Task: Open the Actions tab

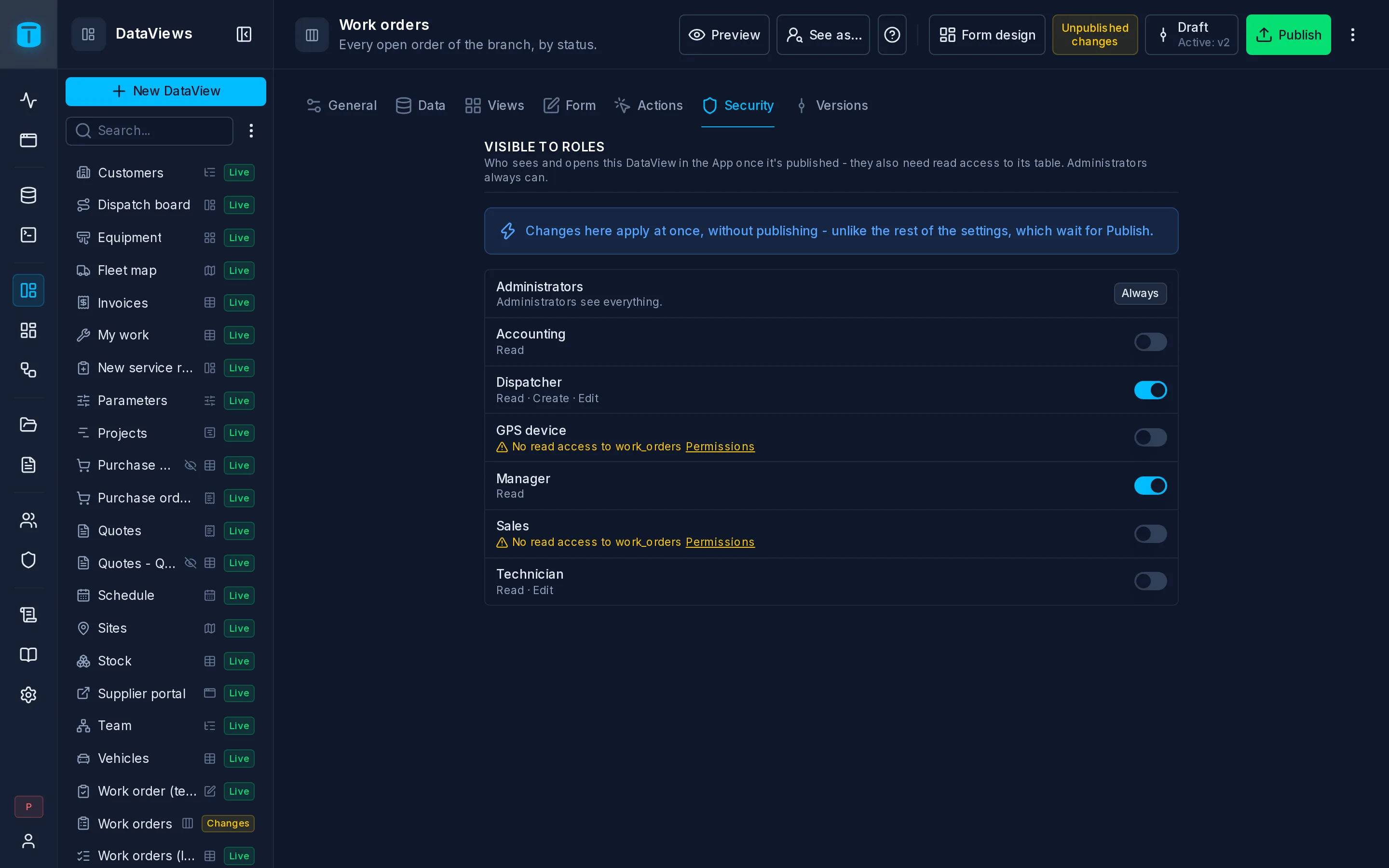Action: coord(649,106)
